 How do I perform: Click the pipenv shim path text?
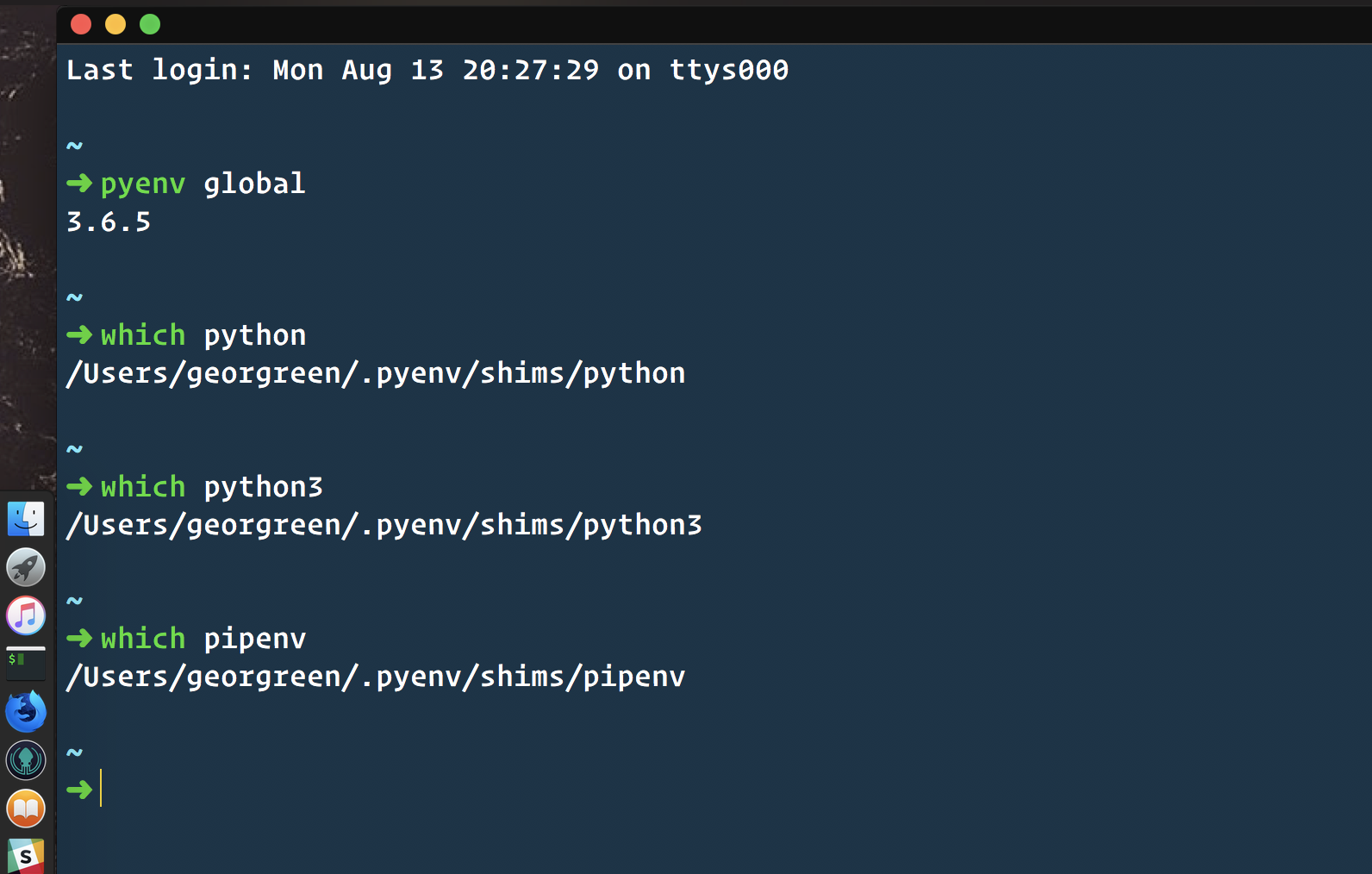(376, 677)
